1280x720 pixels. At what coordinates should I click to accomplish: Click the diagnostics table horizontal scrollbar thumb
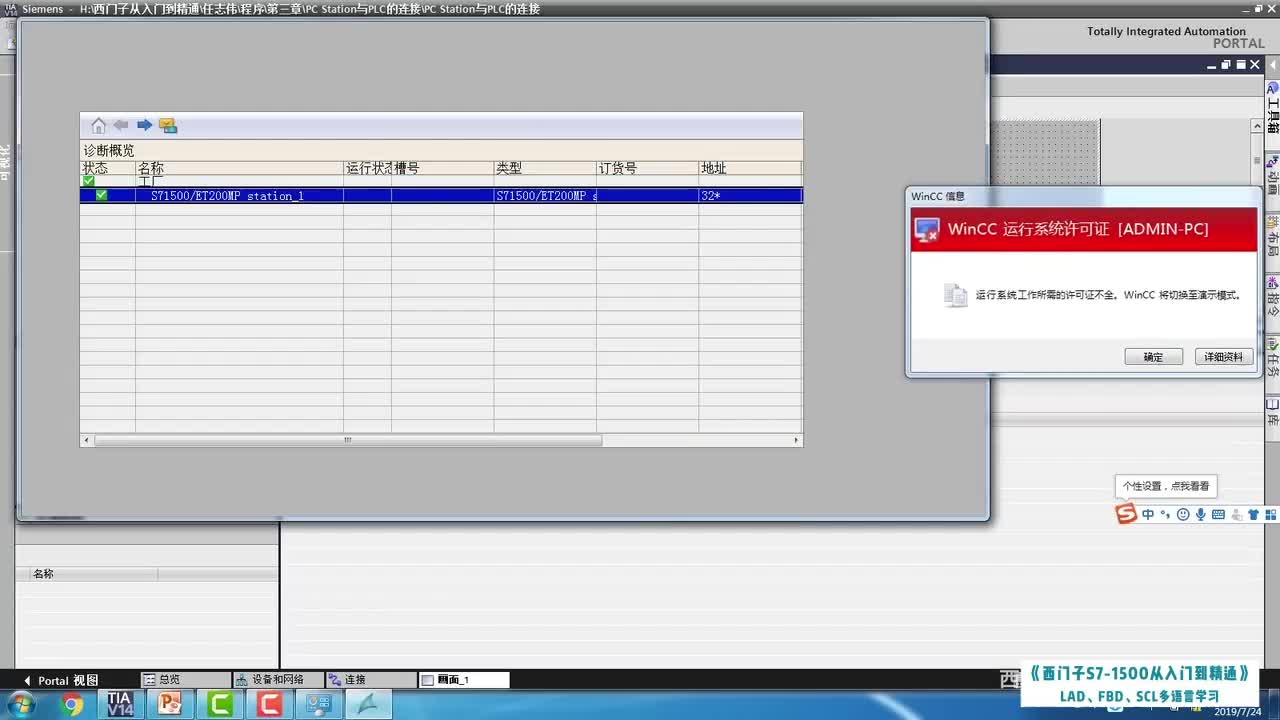click(348, 440)
